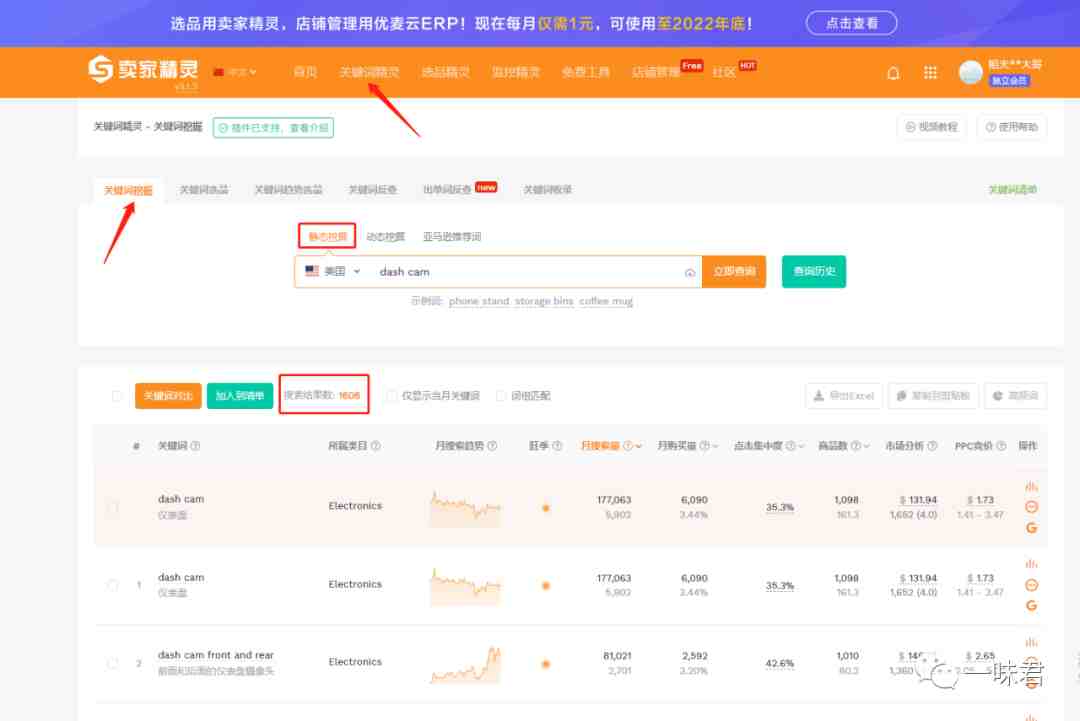Click help icon next to 月搜索趋势 header
The height and width of the screenshot is (721, 1080).
(492, 446)
